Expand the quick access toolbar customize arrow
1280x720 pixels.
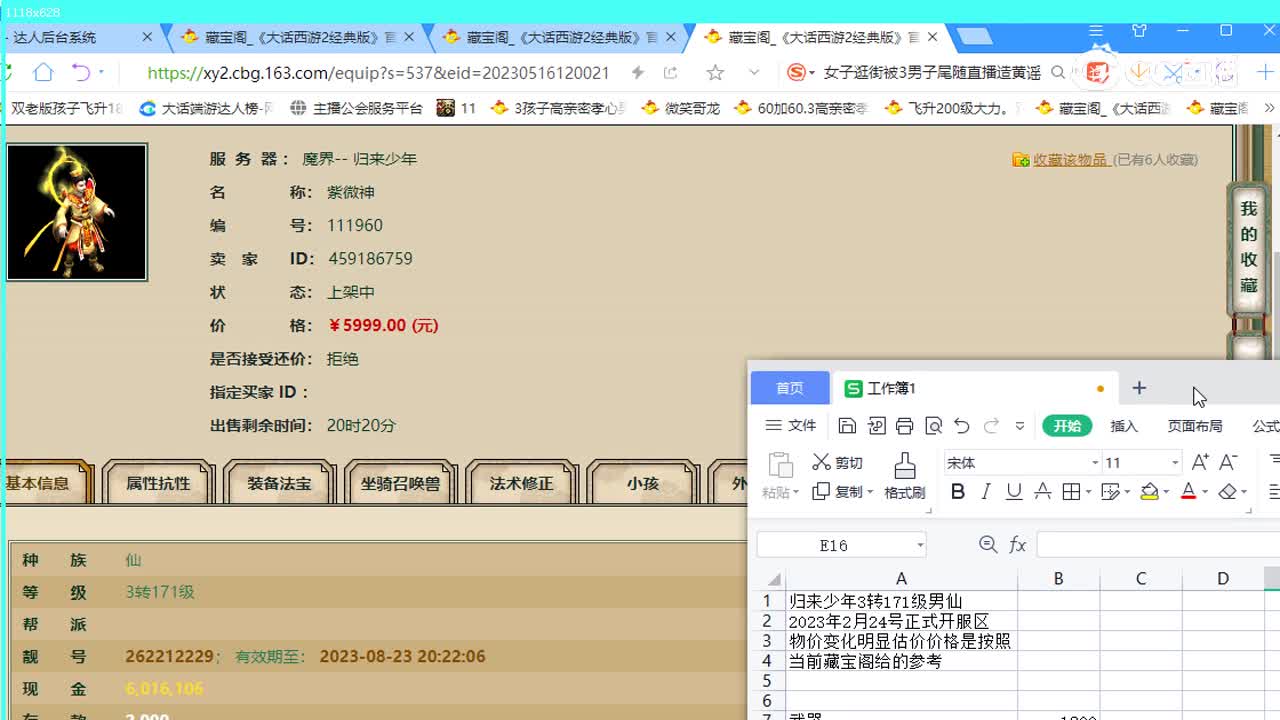pyautogui.click(x=1020, y=426)
